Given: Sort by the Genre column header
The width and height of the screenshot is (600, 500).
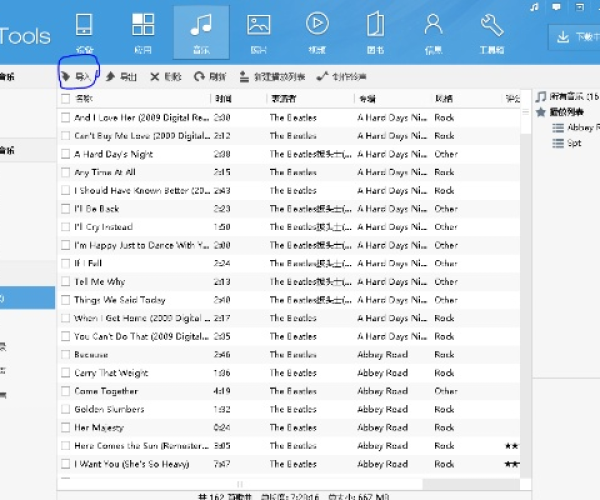Looking at the screenshot, I should pyautogui.click(x=444, y=99).
